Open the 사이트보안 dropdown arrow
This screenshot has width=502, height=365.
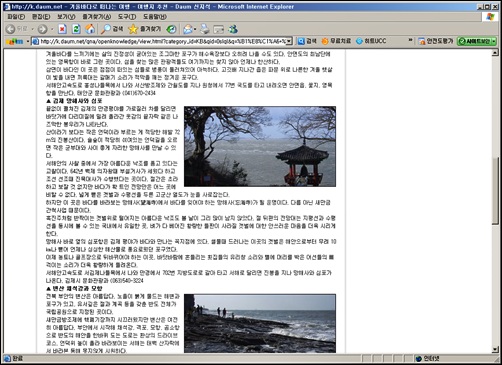click(x=494, y=41)
